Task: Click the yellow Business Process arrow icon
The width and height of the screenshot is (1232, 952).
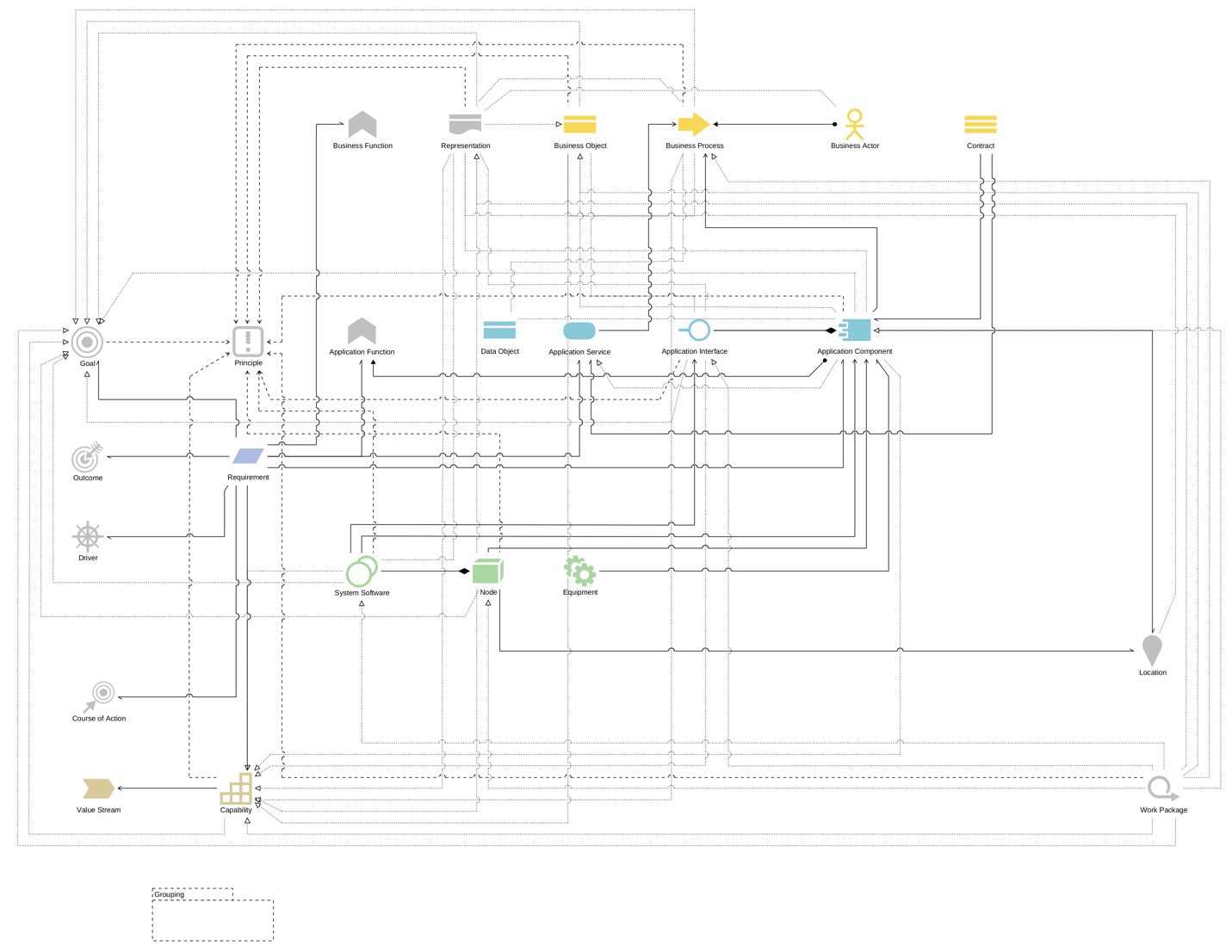Action: coord(693,124)
